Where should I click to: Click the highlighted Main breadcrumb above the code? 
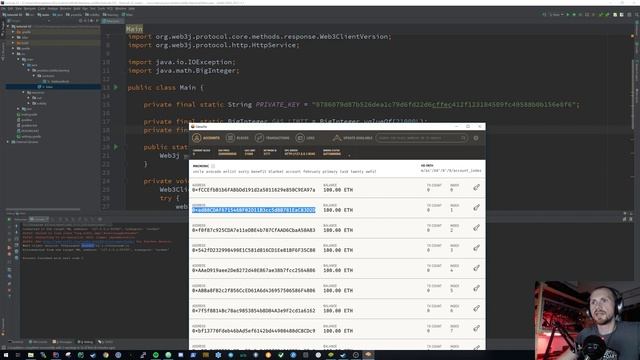[x=134, y=29]
